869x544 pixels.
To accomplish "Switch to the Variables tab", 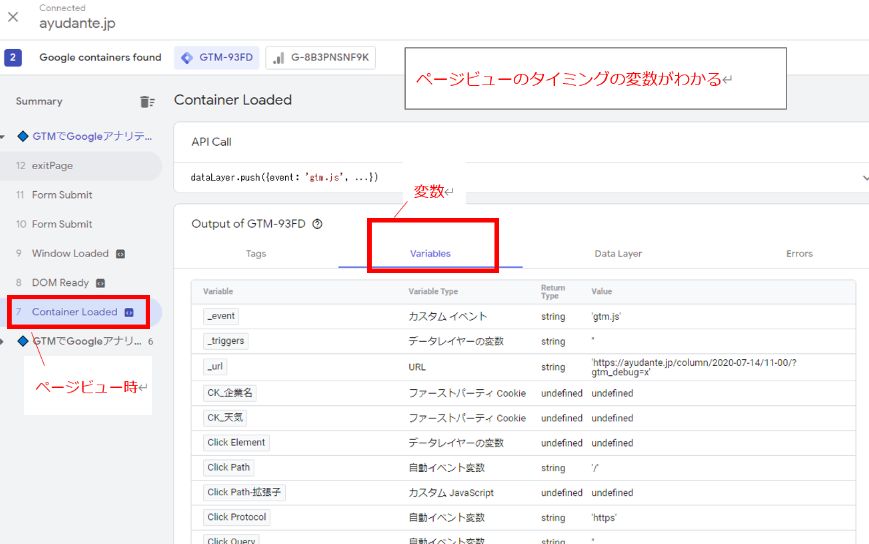I will click(x=430, y=254).
